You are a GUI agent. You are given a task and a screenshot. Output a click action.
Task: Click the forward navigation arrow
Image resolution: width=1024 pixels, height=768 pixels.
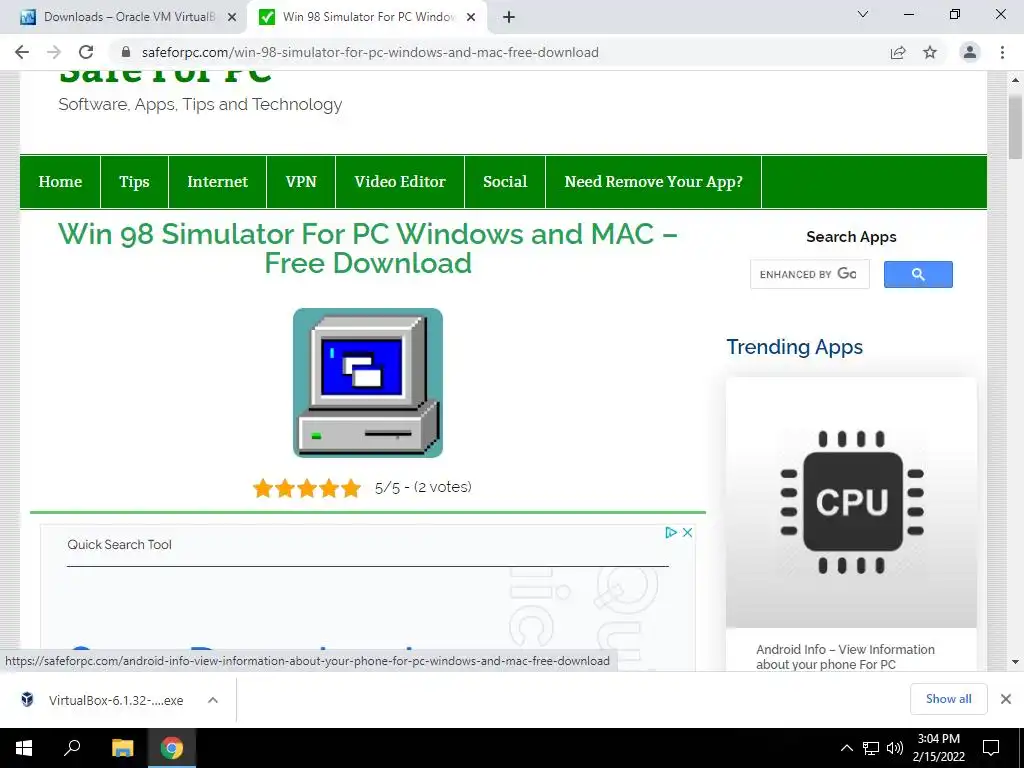(54, 52)
